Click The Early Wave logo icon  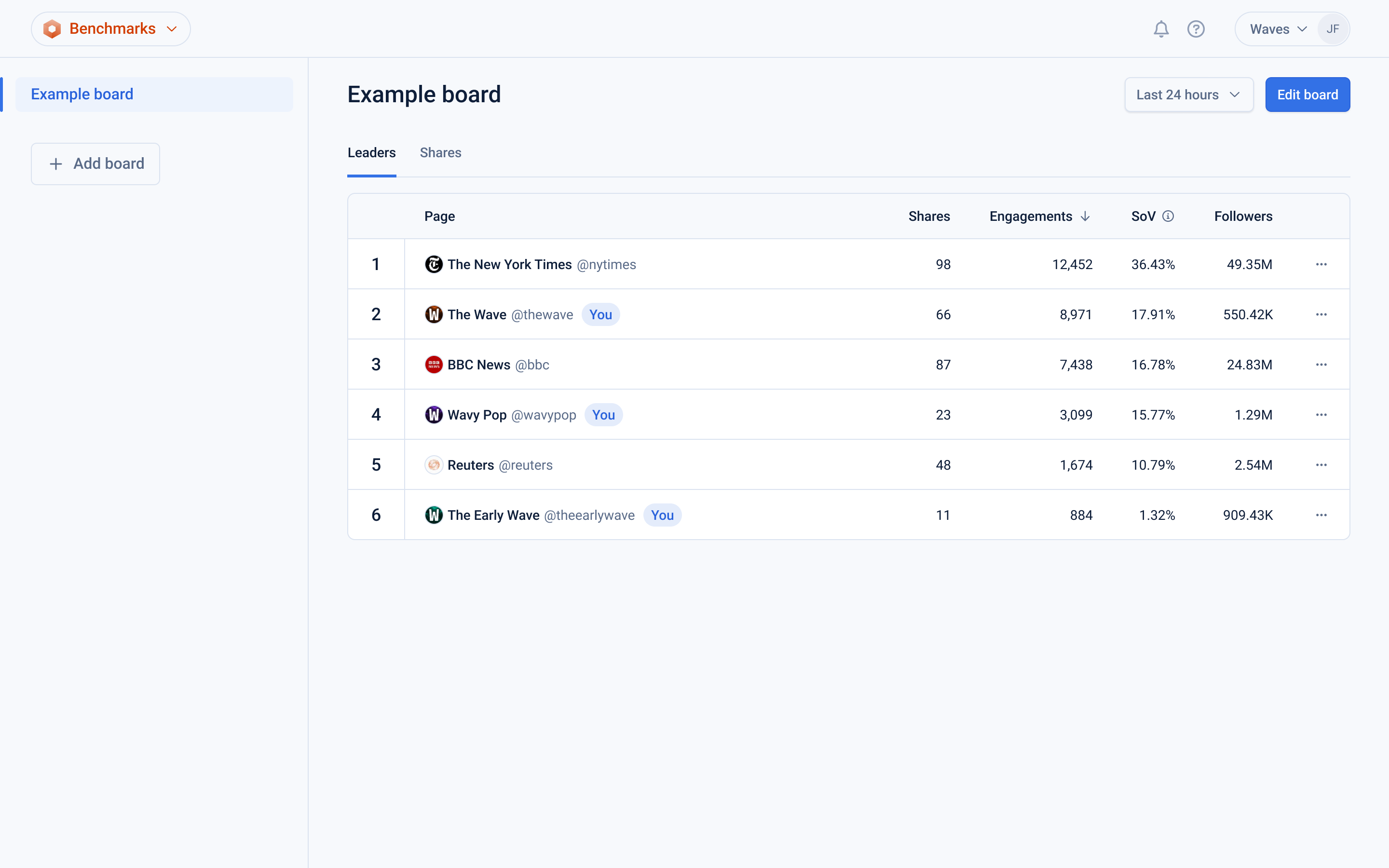434,515
